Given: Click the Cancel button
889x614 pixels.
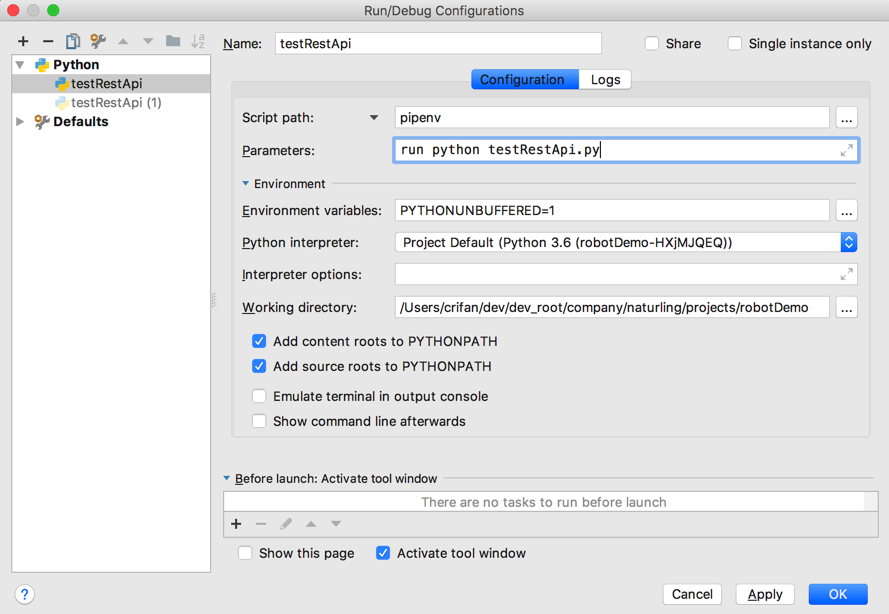Looking at the screenshot, I should click(691, 594).
